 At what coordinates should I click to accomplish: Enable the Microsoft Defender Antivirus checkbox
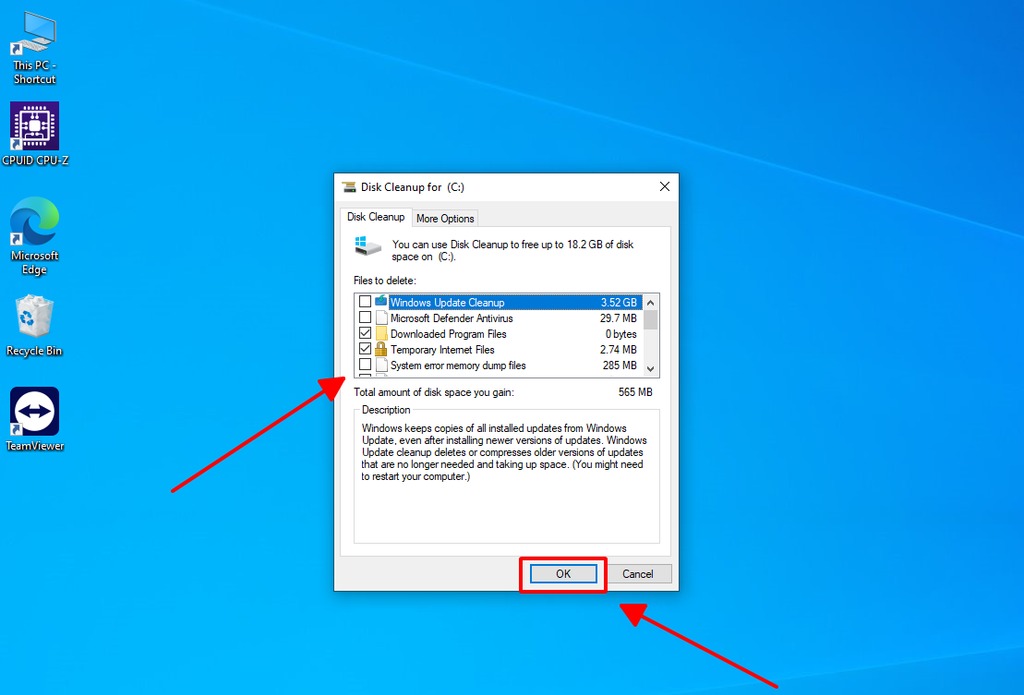[x=365, y=318]
